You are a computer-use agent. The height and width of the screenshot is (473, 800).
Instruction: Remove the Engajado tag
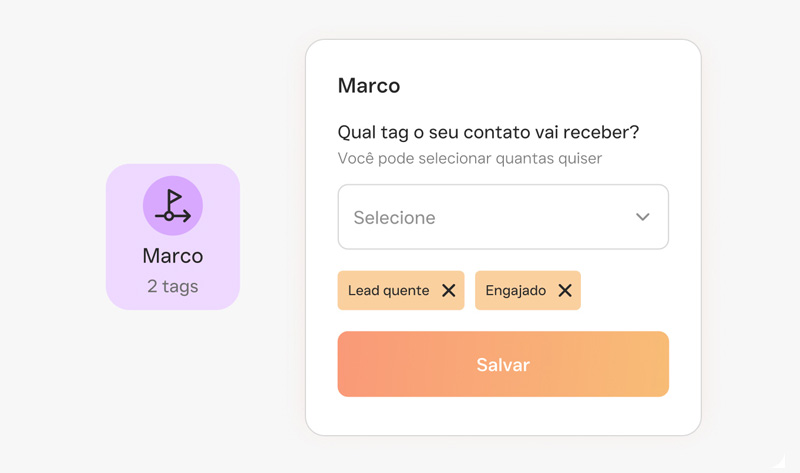tap(565, 290)
